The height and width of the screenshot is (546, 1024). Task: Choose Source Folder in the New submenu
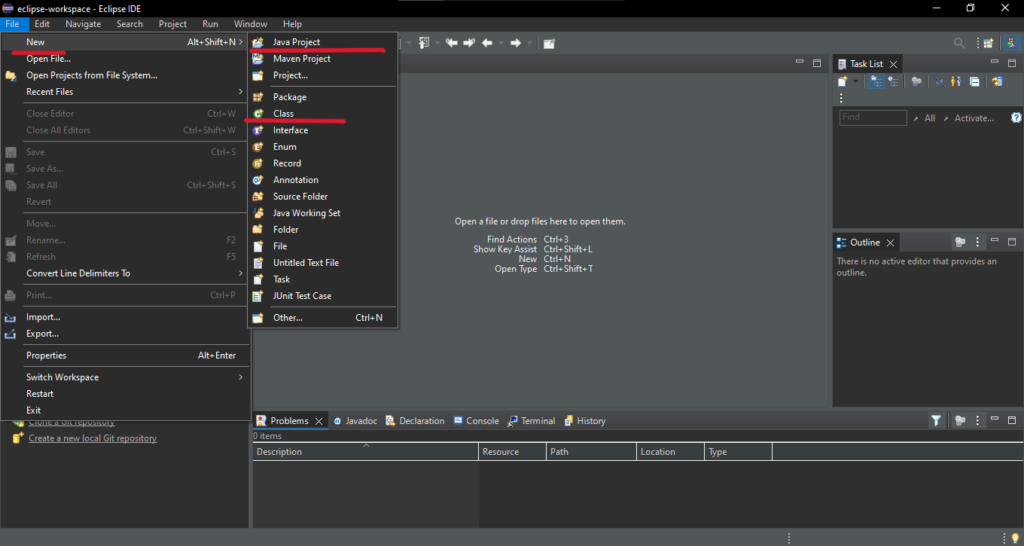coord(323,196)
